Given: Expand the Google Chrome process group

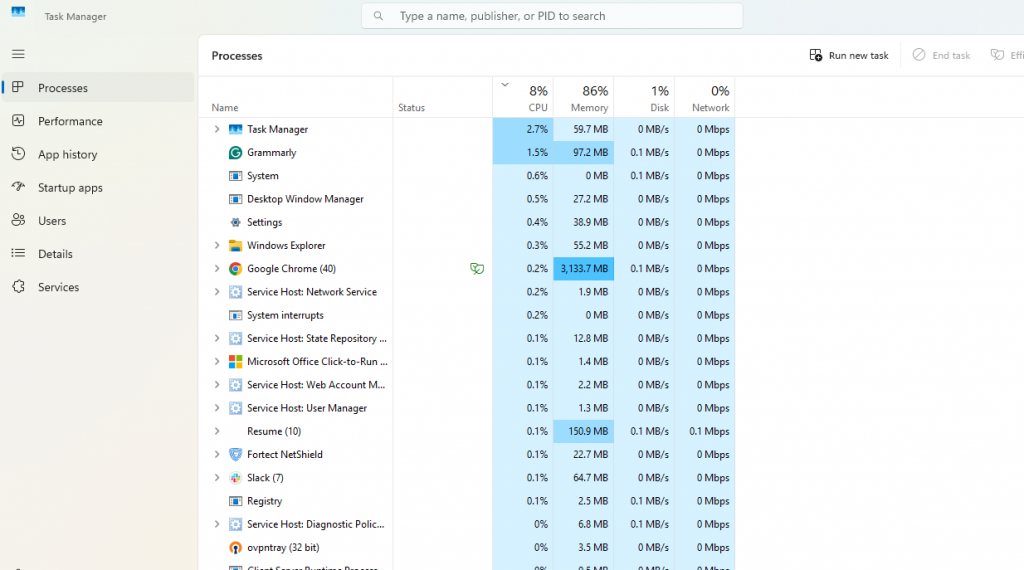Looking at the screenshot, I should coord(217,269).
